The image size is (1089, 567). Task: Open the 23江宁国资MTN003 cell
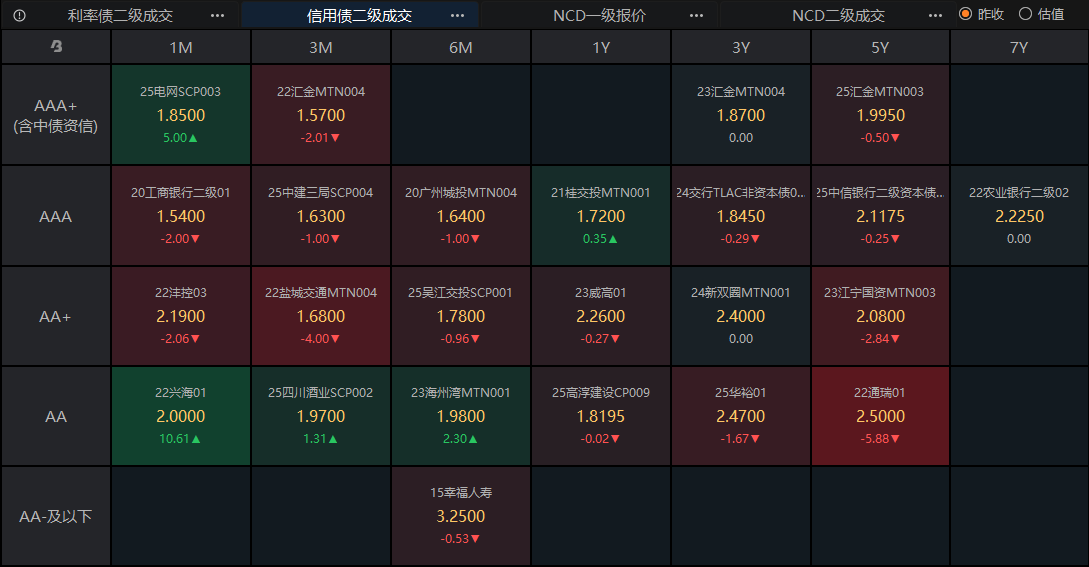click(880, 316)
